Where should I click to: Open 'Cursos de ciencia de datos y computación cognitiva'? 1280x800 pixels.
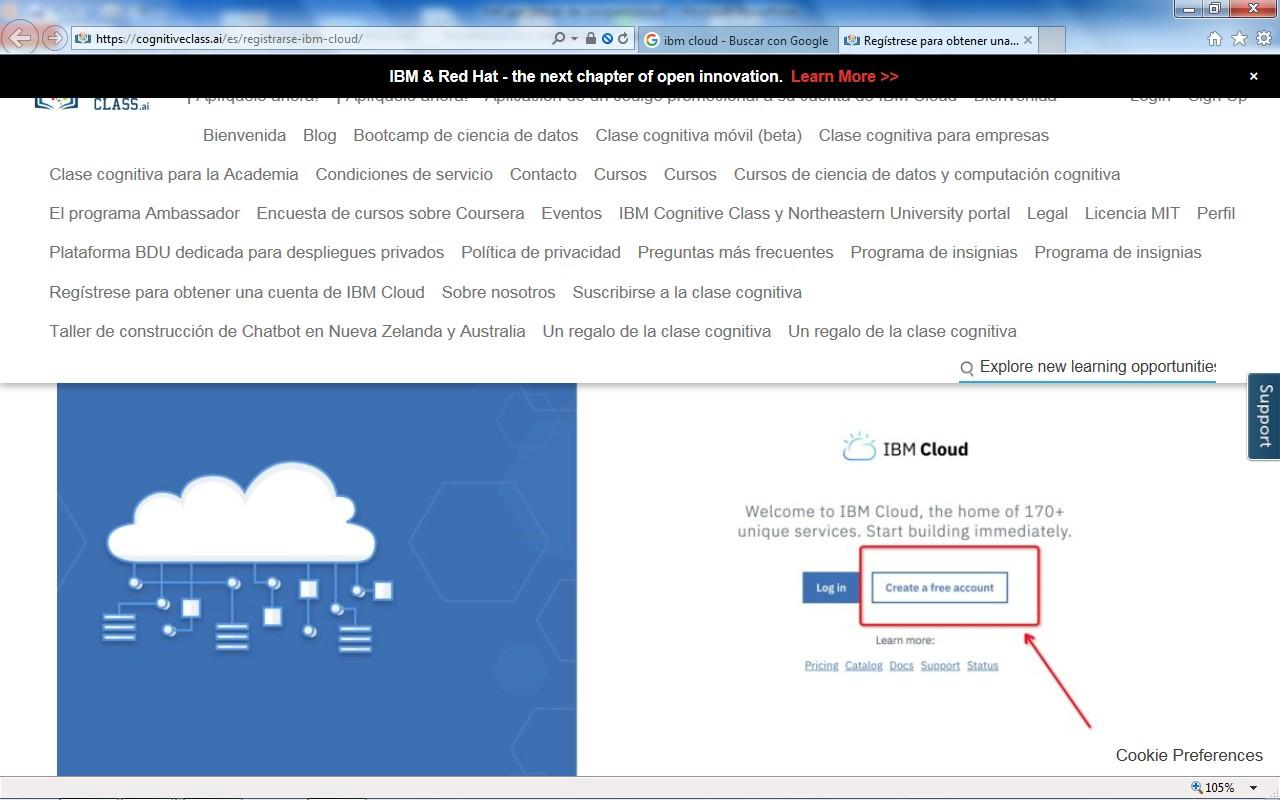click(x=927, y=174)
